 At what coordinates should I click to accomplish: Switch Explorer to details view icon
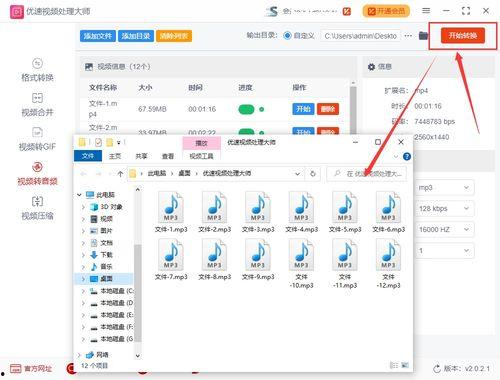pyautogui.click(x=394, y=365)
